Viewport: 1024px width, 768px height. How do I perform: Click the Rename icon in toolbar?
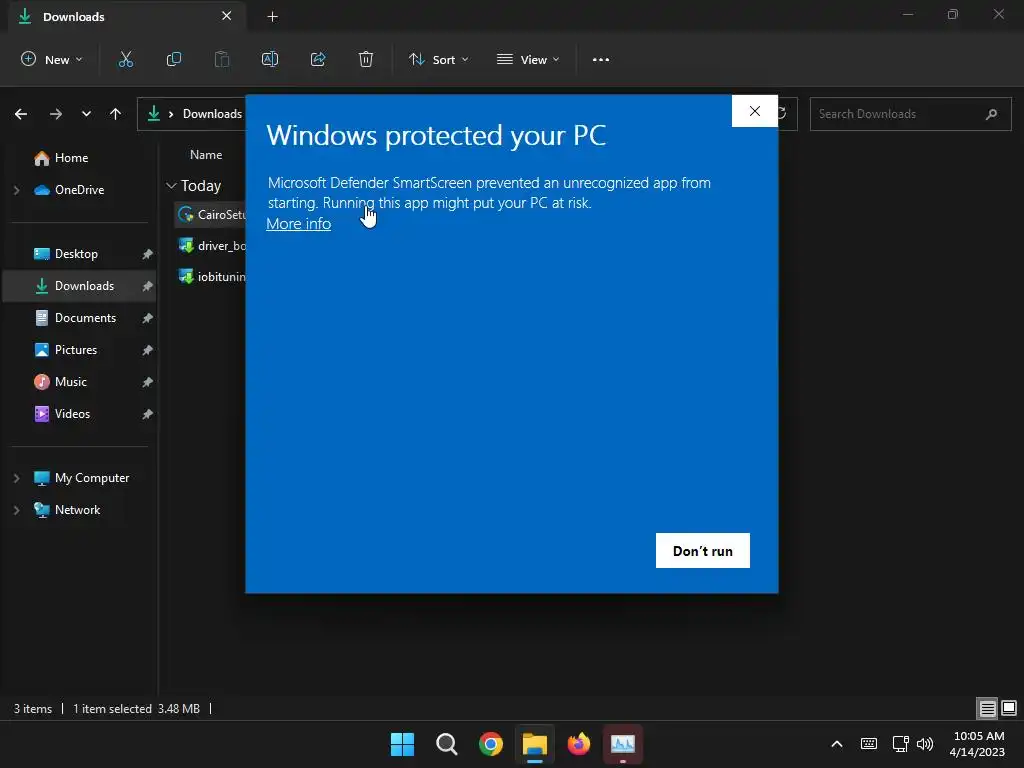tap(270, 59)
